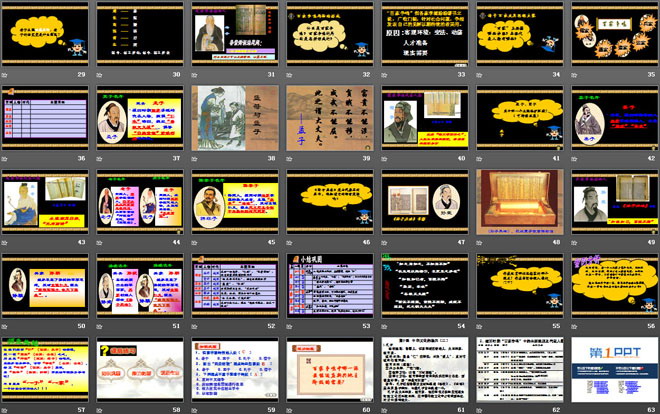
Task: Click the animation star icon under slide 29
Action: coord(5,75)
